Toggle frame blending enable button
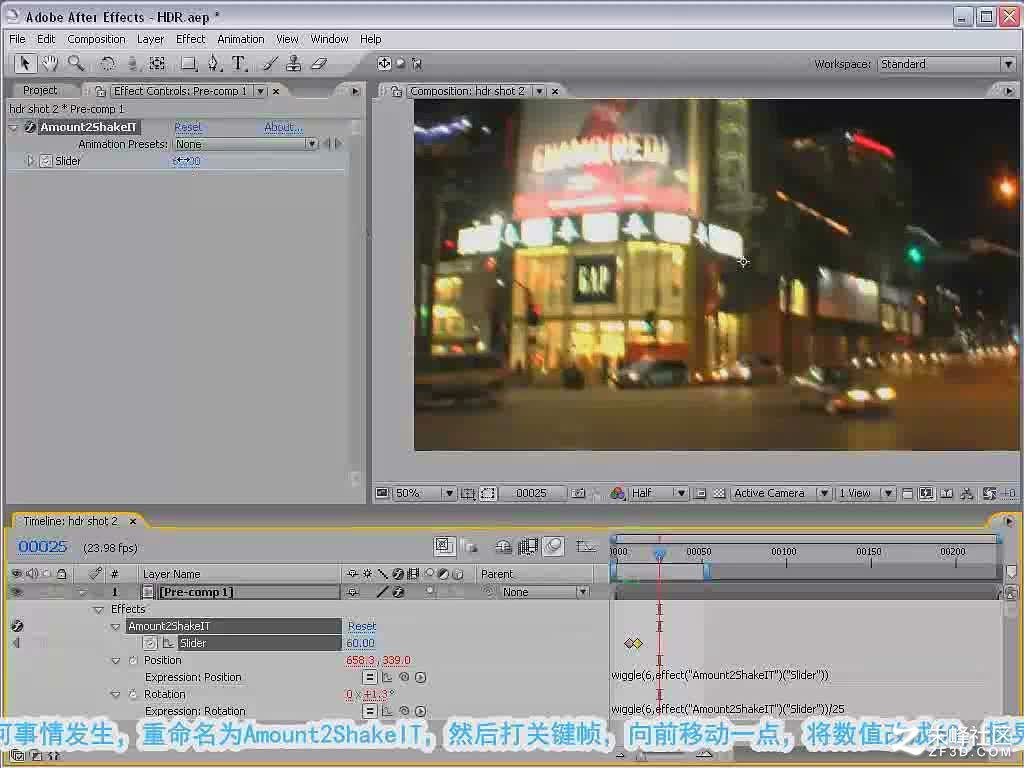 pyautogui.click(x=528, y=547)
